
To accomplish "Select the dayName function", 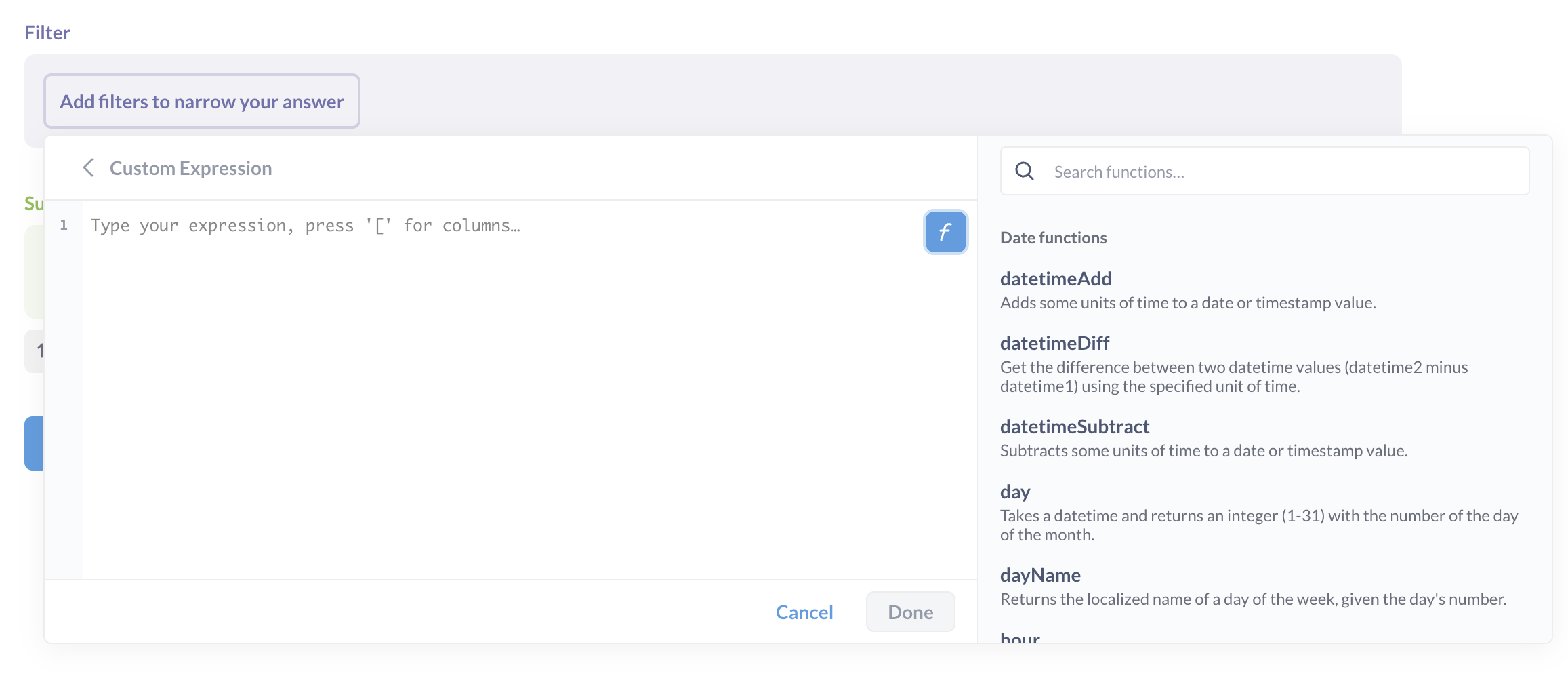I will click(x=1039, y=574).
